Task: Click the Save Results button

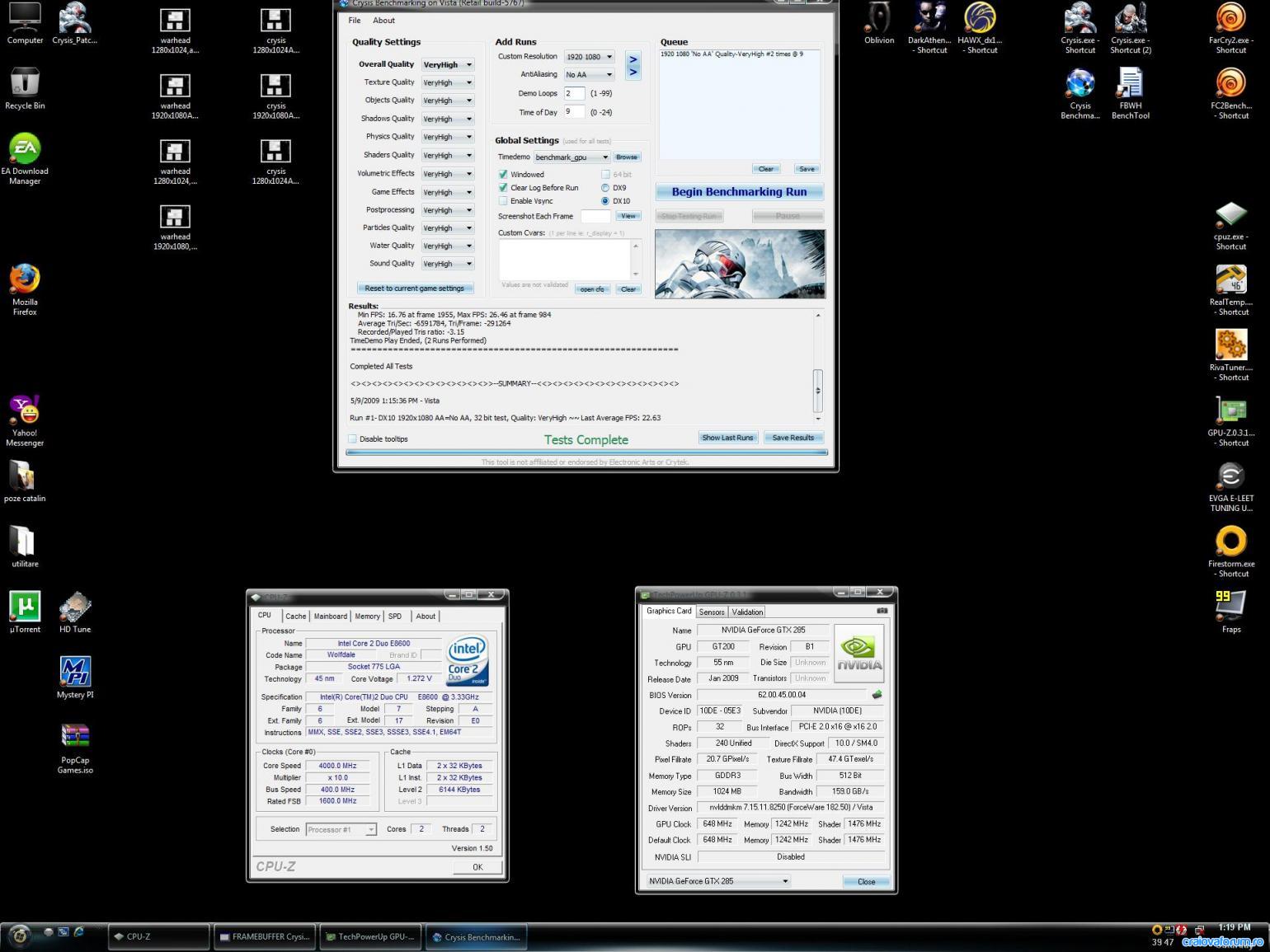Action: [793, 438]
